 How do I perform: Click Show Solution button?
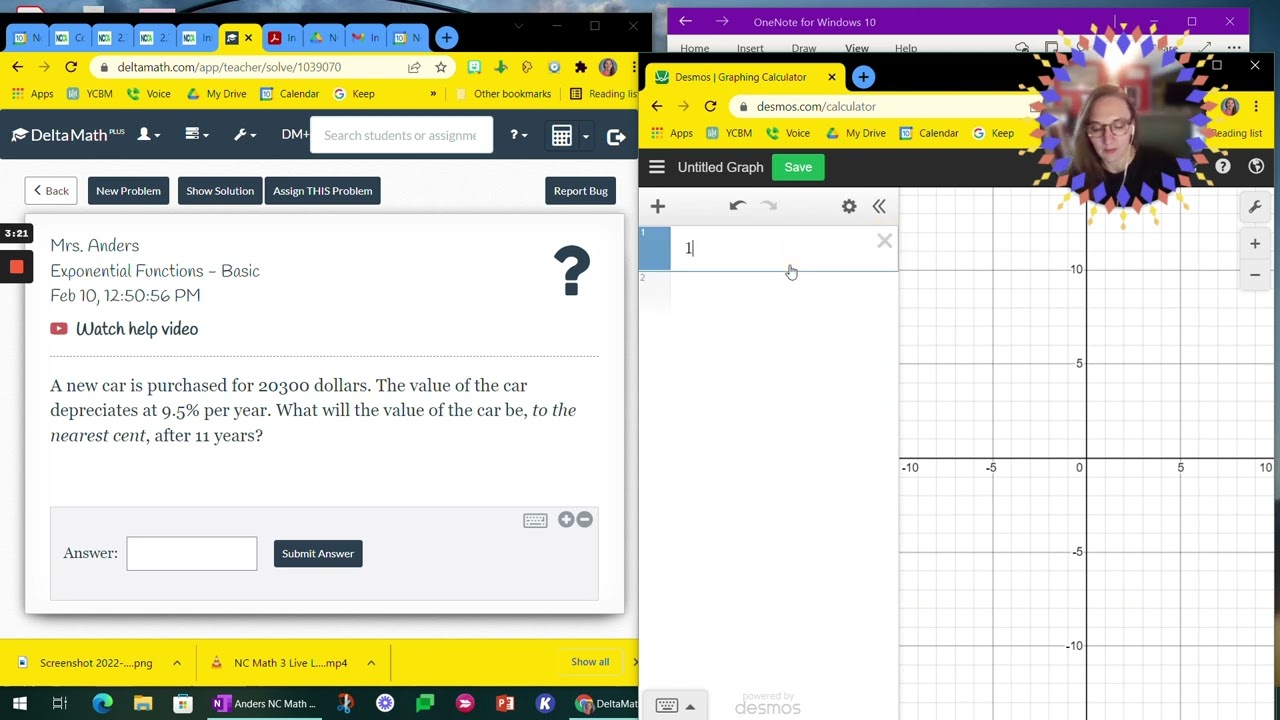(x=220, y=191)
